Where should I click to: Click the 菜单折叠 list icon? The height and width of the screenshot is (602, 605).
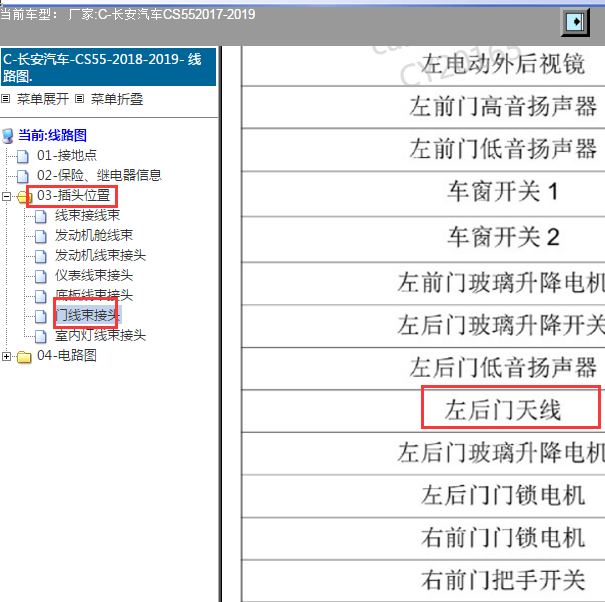79,99
